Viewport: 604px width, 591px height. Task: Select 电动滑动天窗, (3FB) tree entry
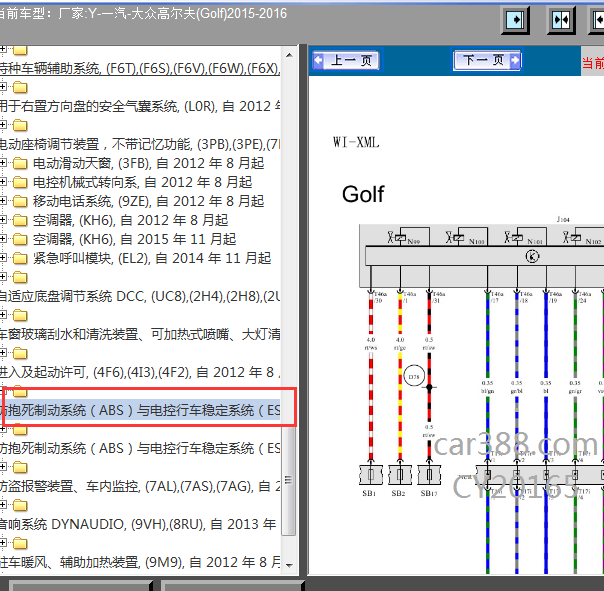(148, 163)
